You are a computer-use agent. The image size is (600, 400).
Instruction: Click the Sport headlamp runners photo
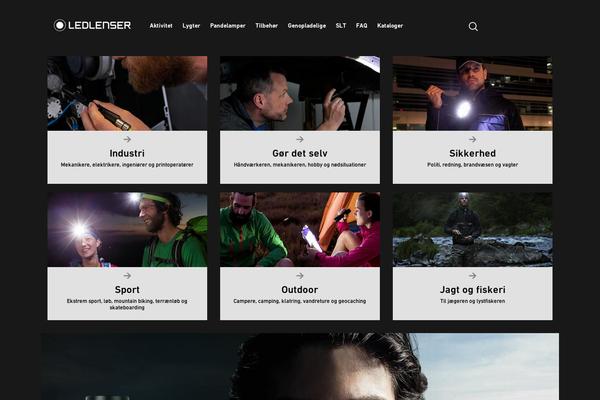point(127,230)
